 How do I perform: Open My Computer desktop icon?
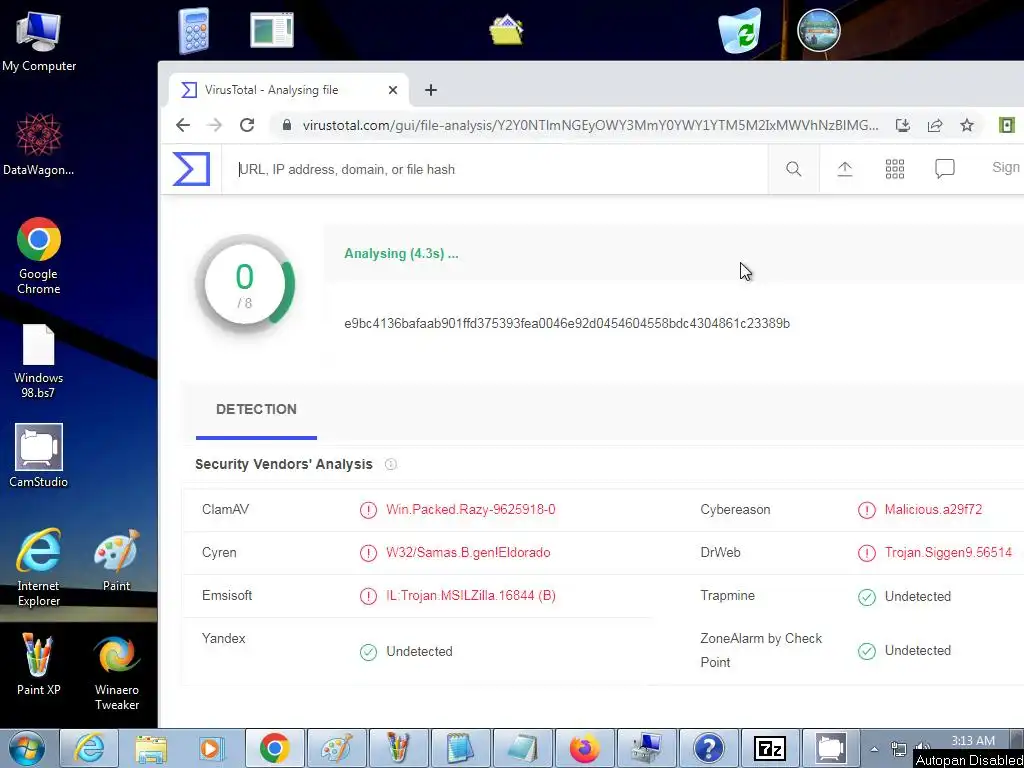[39, 40]
